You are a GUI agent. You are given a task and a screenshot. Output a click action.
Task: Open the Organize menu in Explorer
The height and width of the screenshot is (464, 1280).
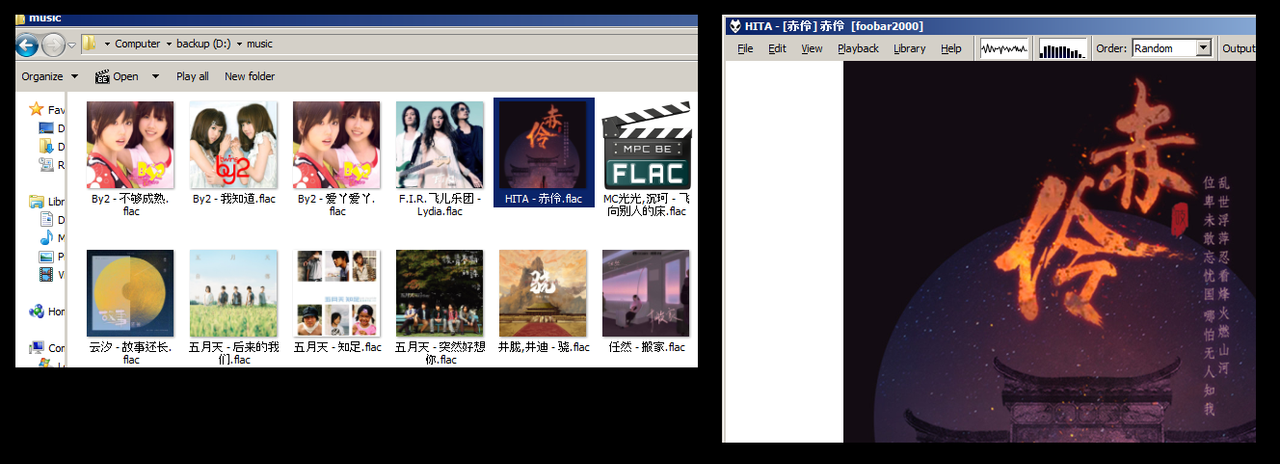pos(49,76)
